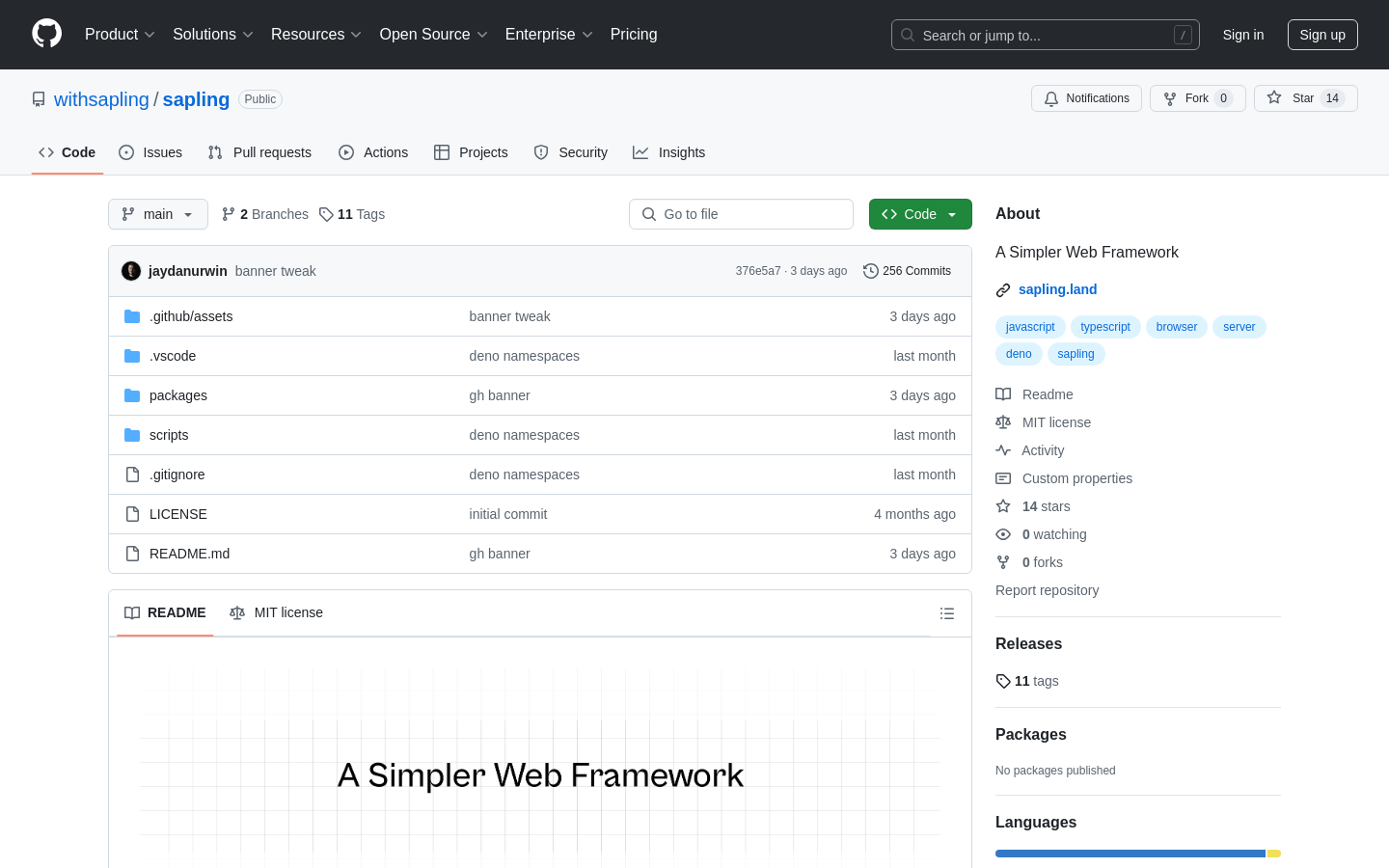The height and width of the screenshot is (868, 1389).
Task: Click the LICENSE file icon
Action: pos(132,514)
